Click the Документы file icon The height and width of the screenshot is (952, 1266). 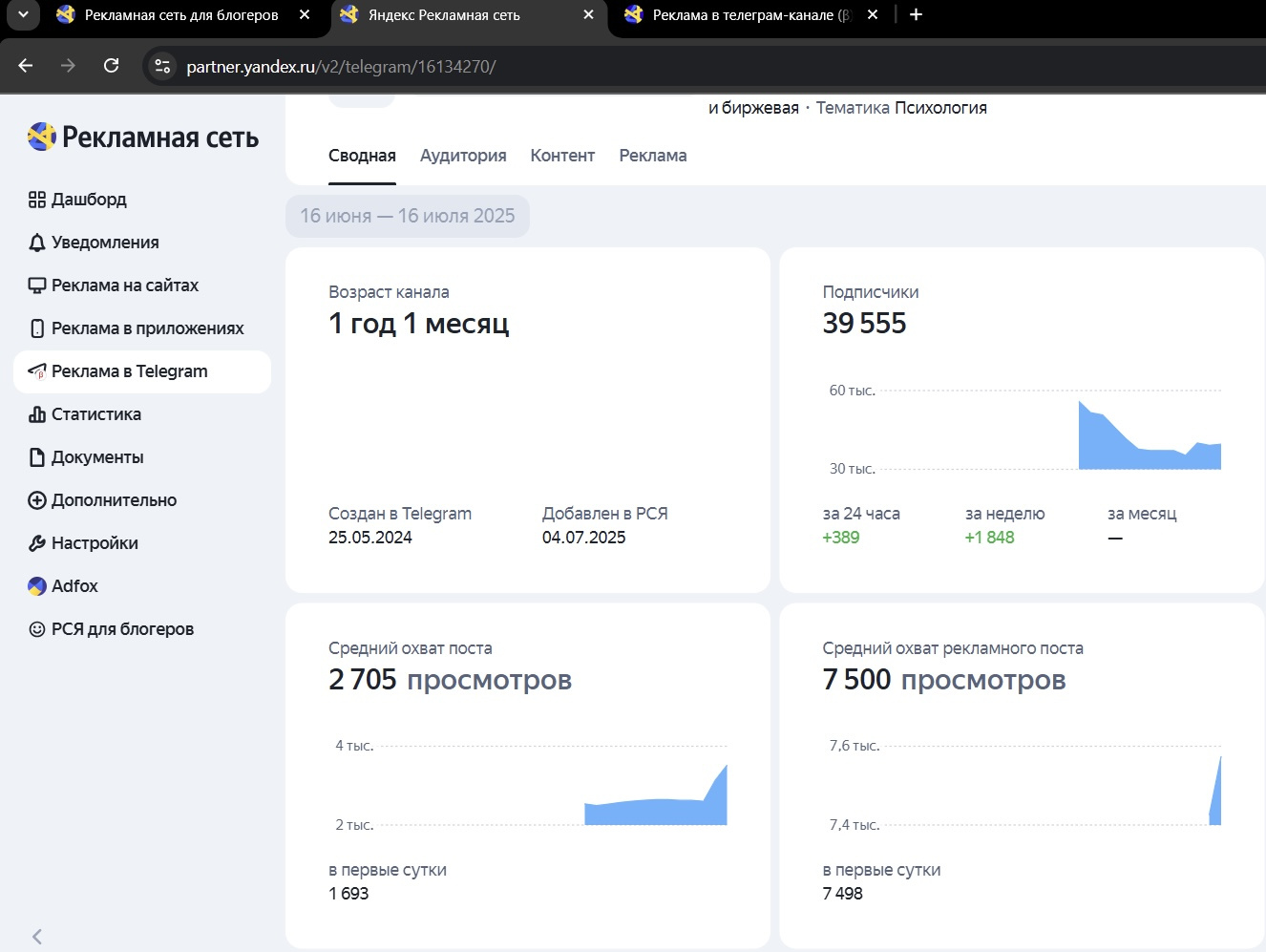pyautogui.click(x=37, y=457)
